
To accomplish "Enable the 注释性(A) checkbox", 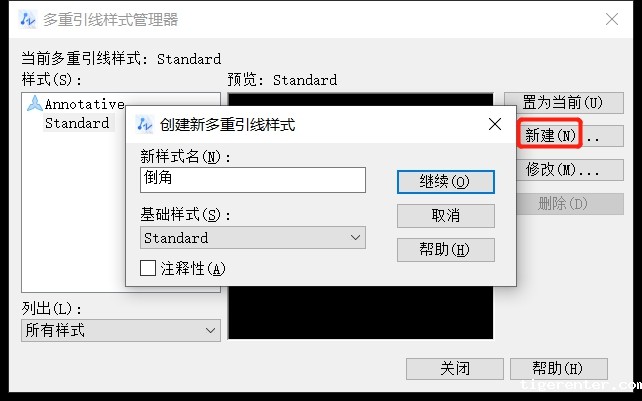I will 148,269.
